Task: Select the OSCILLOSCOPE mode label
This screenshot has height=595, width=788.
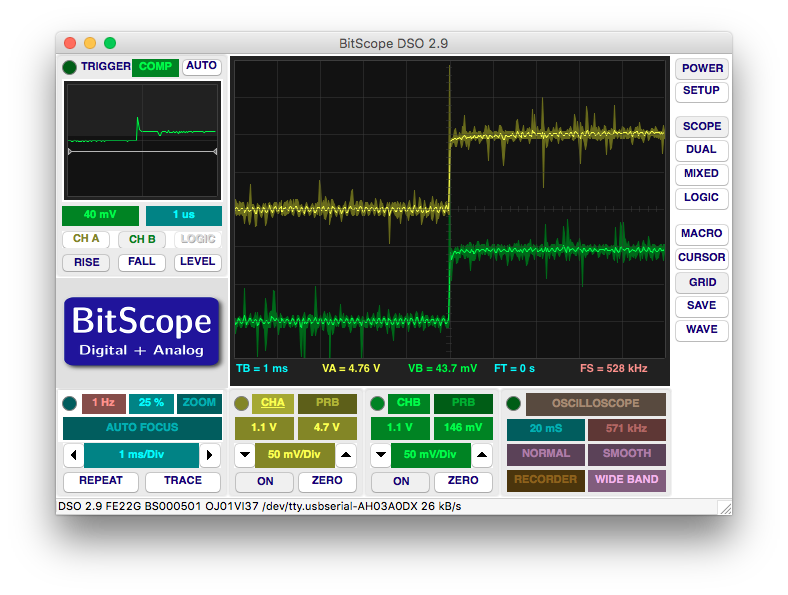Action: point(596,404)
